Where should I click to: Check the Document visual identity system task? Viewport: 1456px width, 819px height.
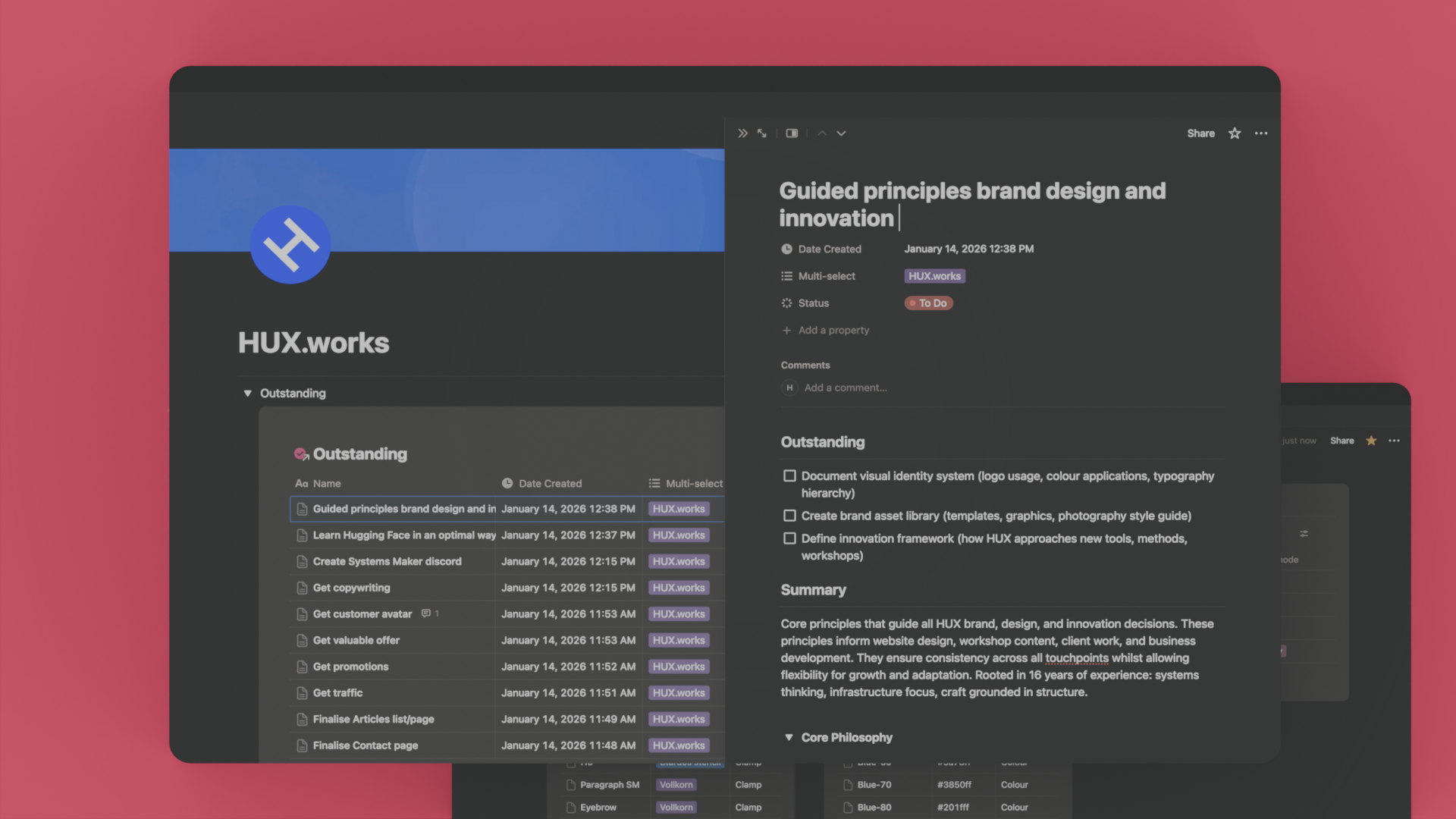[789, 475]
